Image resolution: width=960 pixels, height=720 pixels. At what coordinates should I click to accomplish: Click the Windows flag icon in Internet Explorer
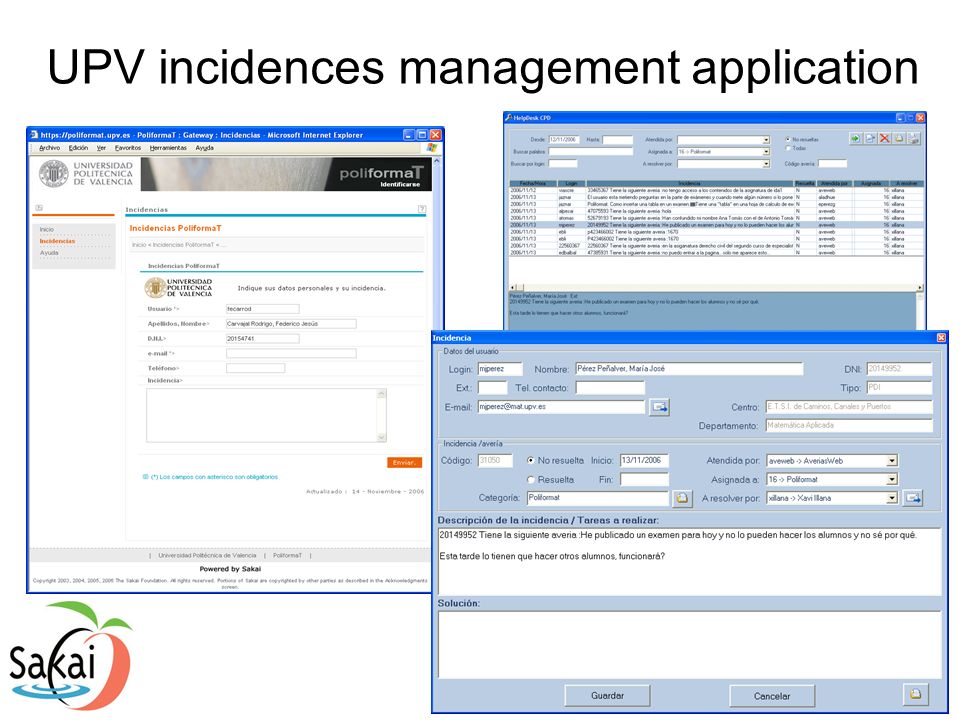click(x=432, y=148)
